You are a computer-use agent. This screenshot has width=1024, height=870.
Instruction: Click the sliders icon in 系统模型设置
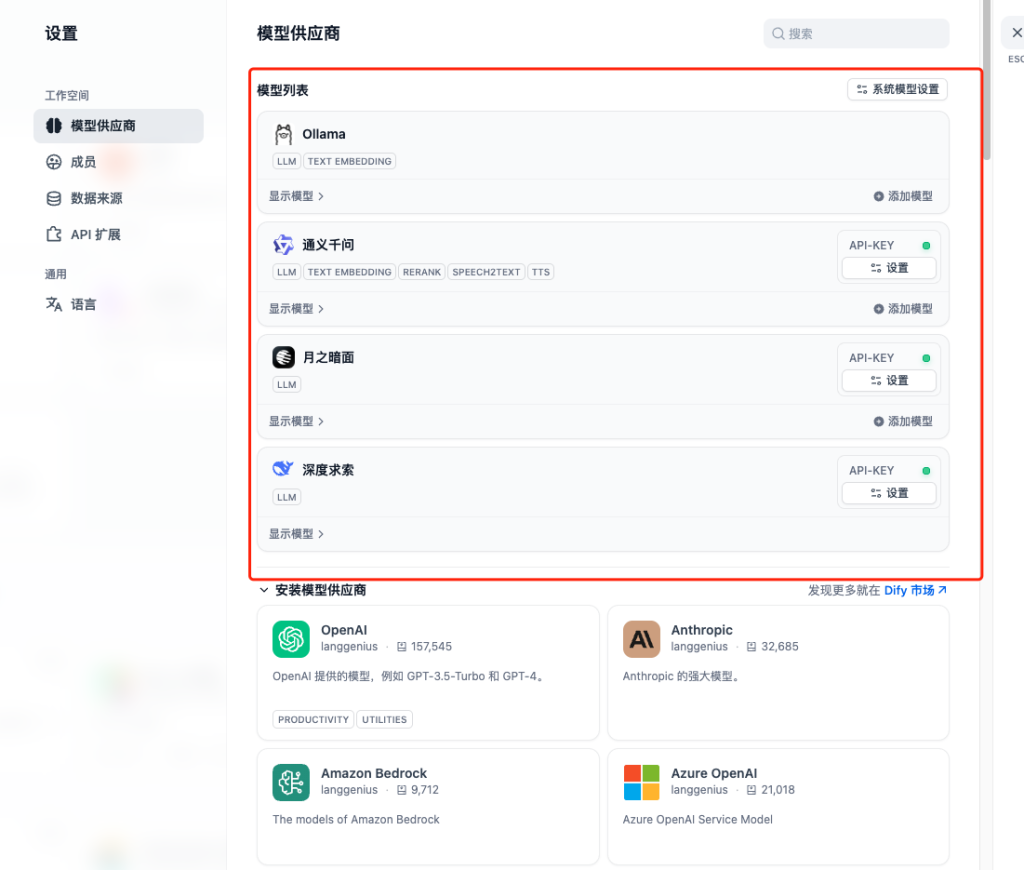pyautogui.click(x=862, y=89)
